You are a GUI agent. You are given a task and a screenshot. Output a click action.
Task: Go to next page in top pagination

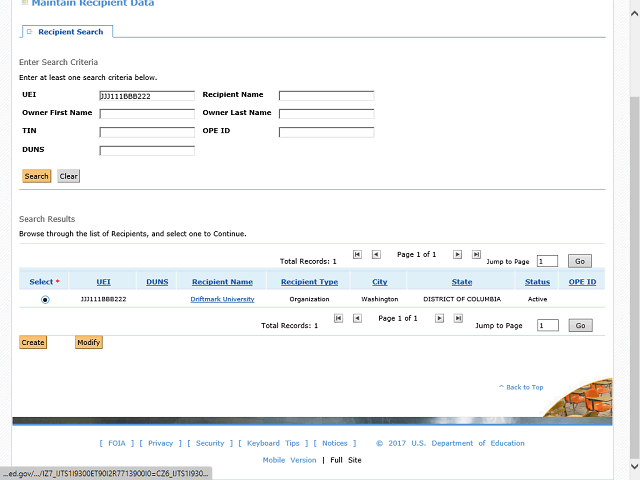(458, 254)
